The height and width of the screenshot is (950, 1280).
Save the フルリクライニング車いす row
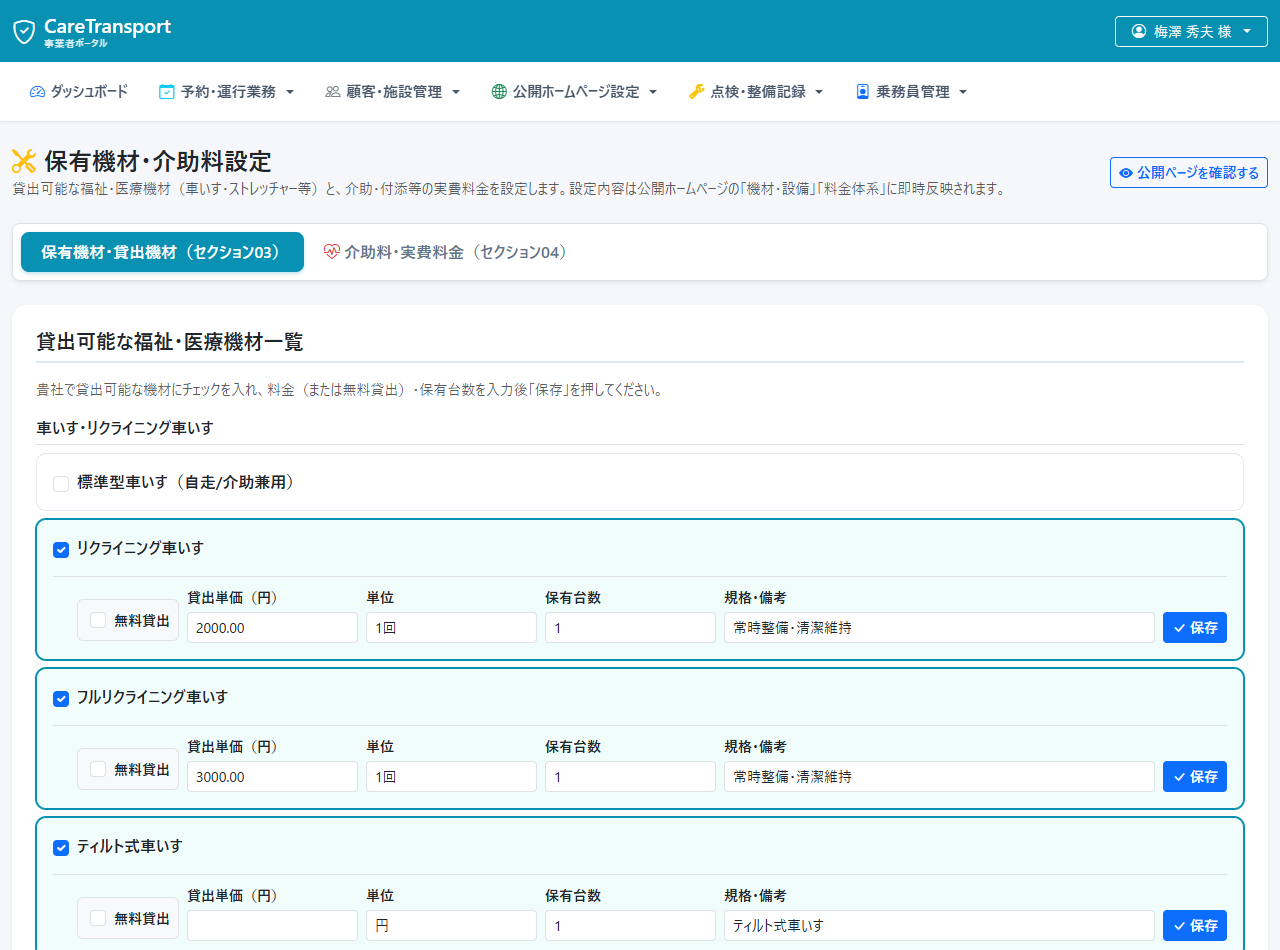pos(1195,777)
